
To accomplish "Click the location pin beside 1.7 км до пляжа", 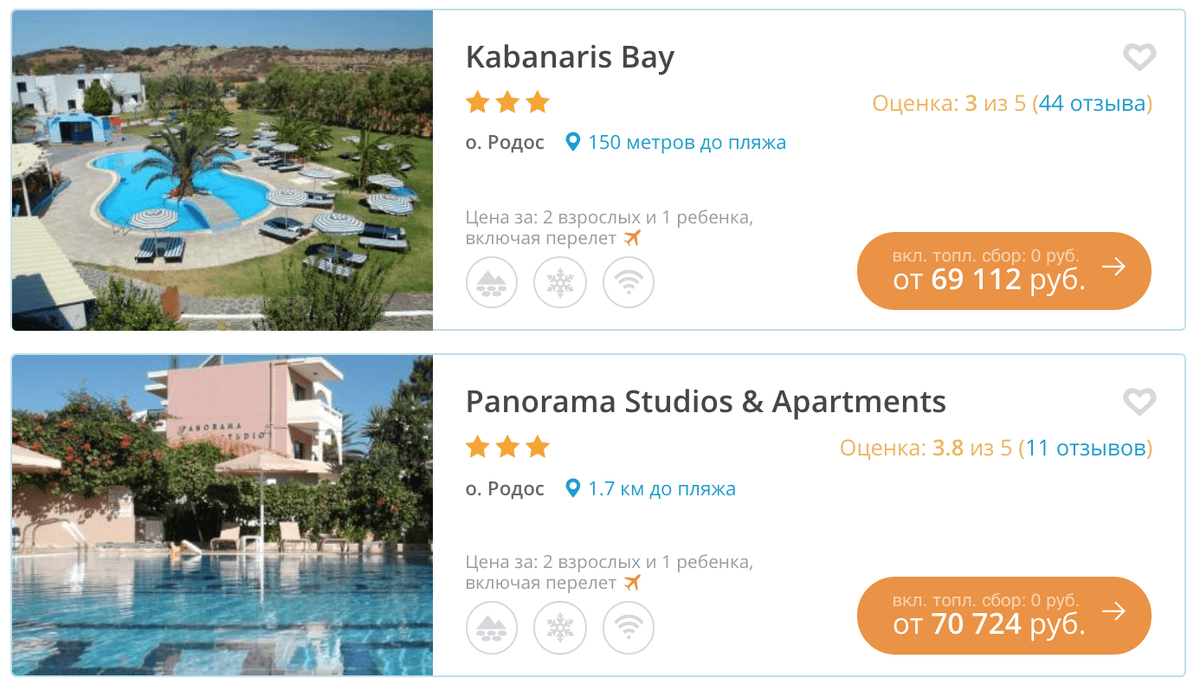I will coord(573,488).
